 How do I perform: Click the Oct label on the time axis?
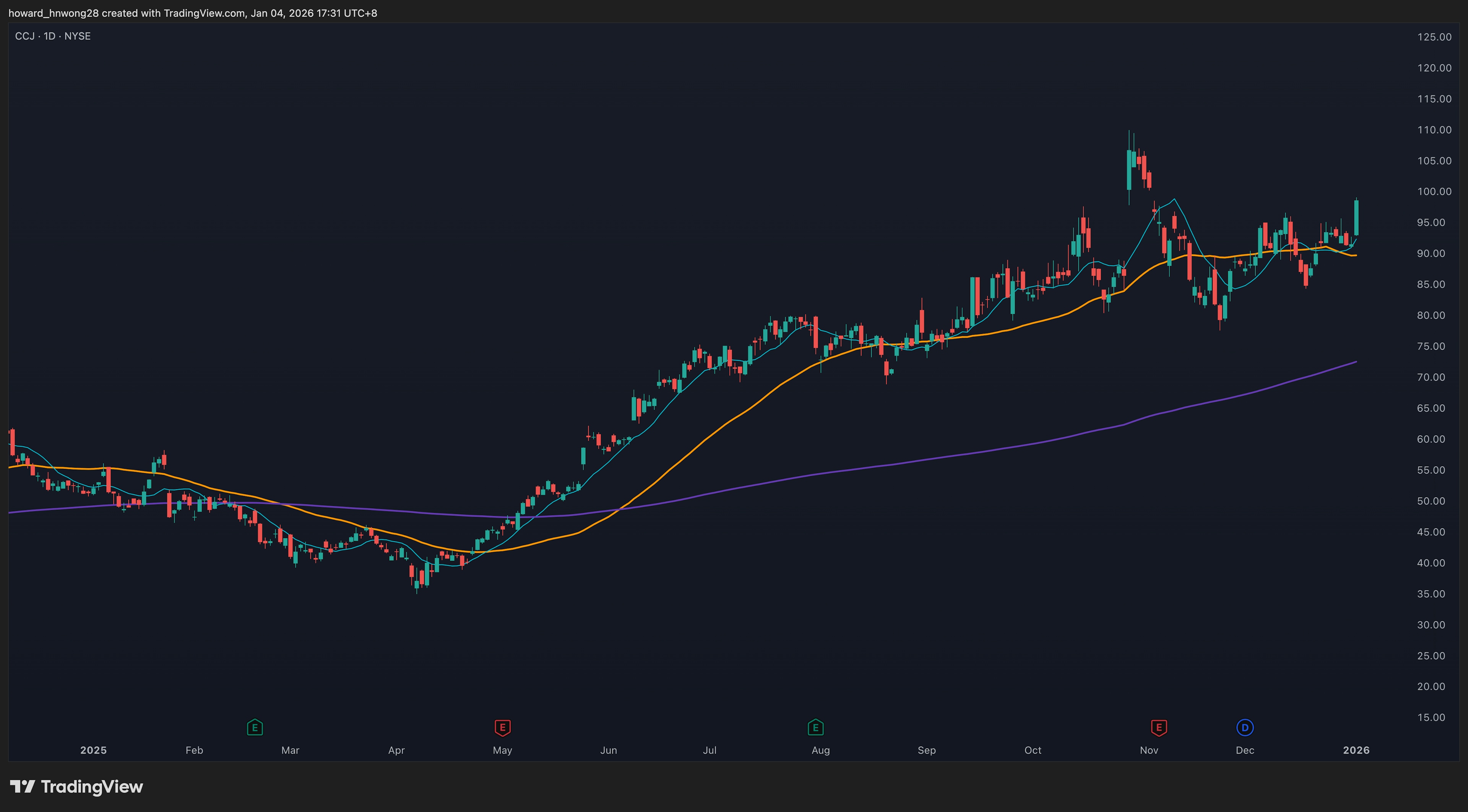[x=1033, y=750]
